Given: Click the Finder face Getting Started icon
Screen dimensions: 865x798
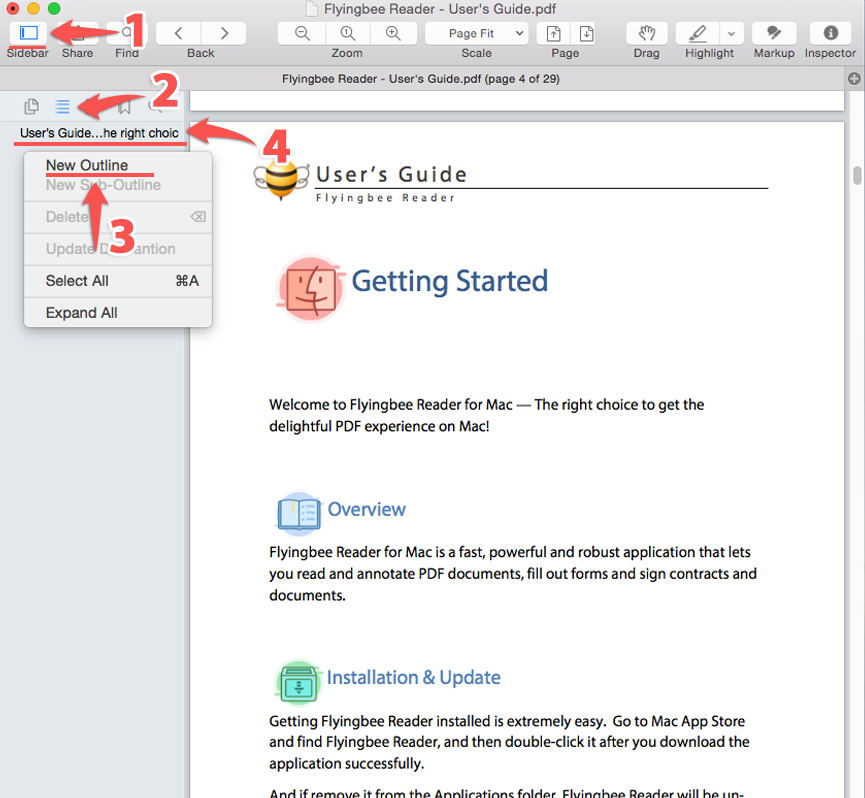Looking at the screenshot, I should [x=310, y=288].
